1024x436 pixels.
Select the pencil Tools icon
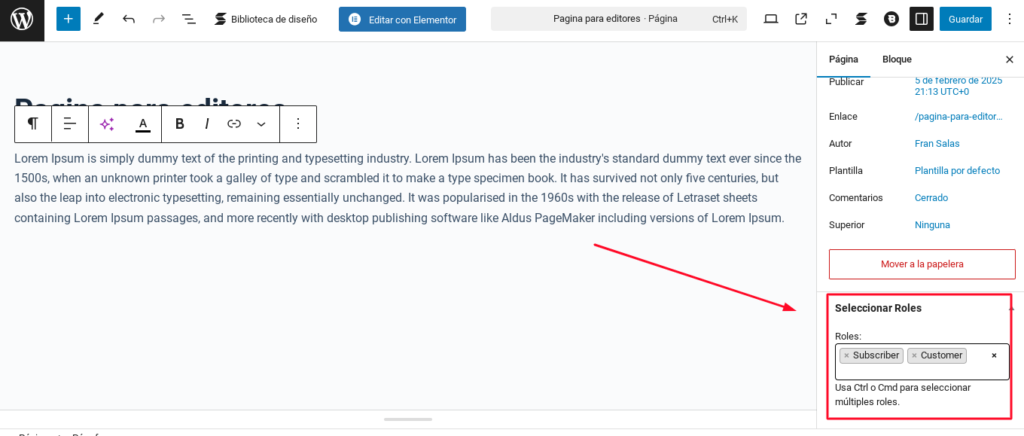point(99,20)
